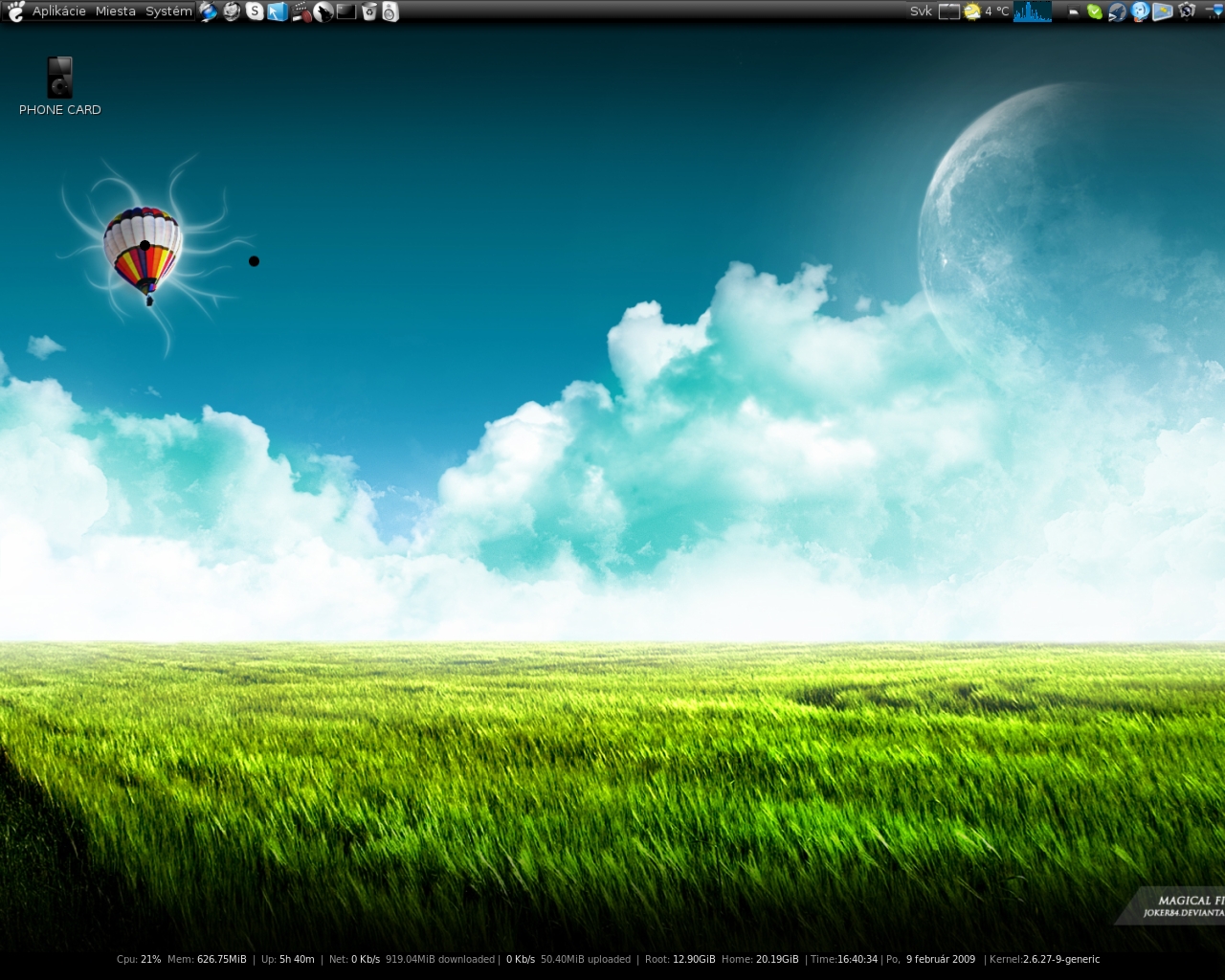Open the GNOME foot main menu icon
Screen dimensions: 1225x980
pos(15,11)
